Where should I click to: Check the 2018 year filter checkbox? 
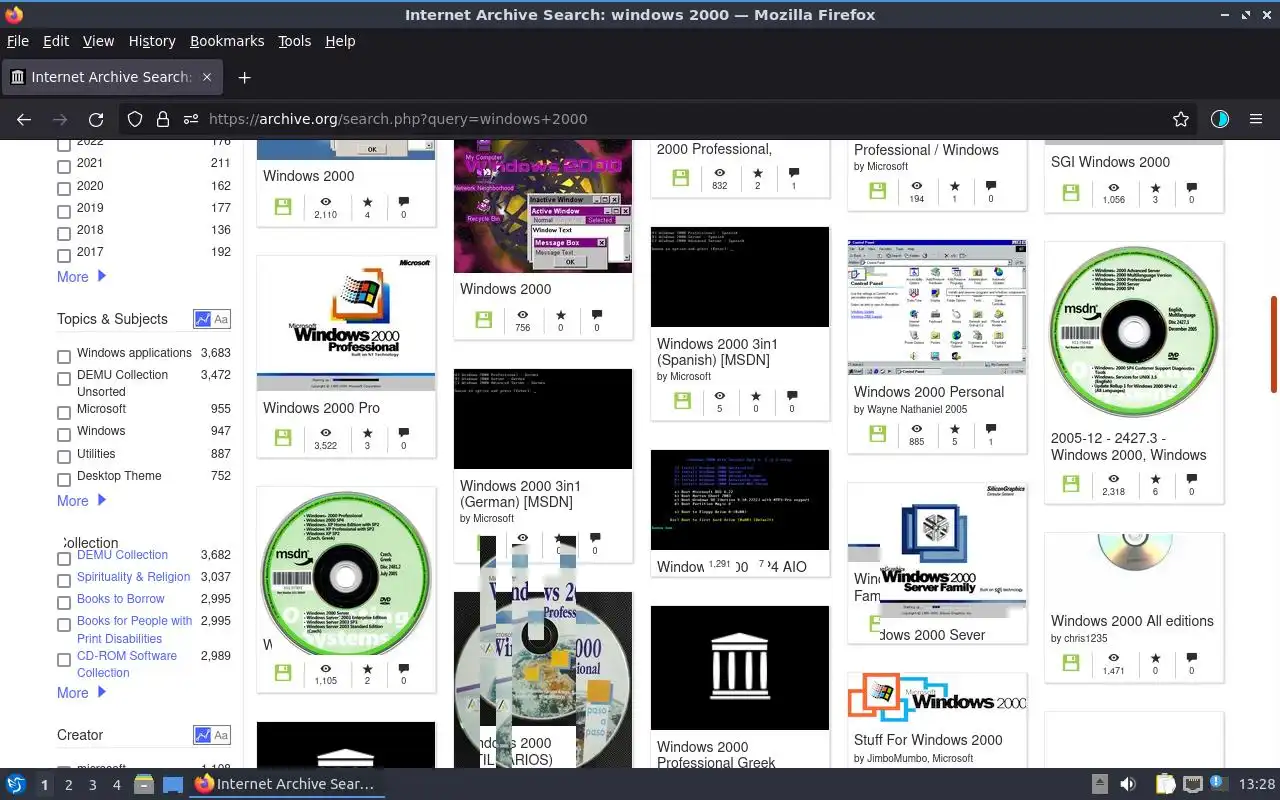pos(64,234)
